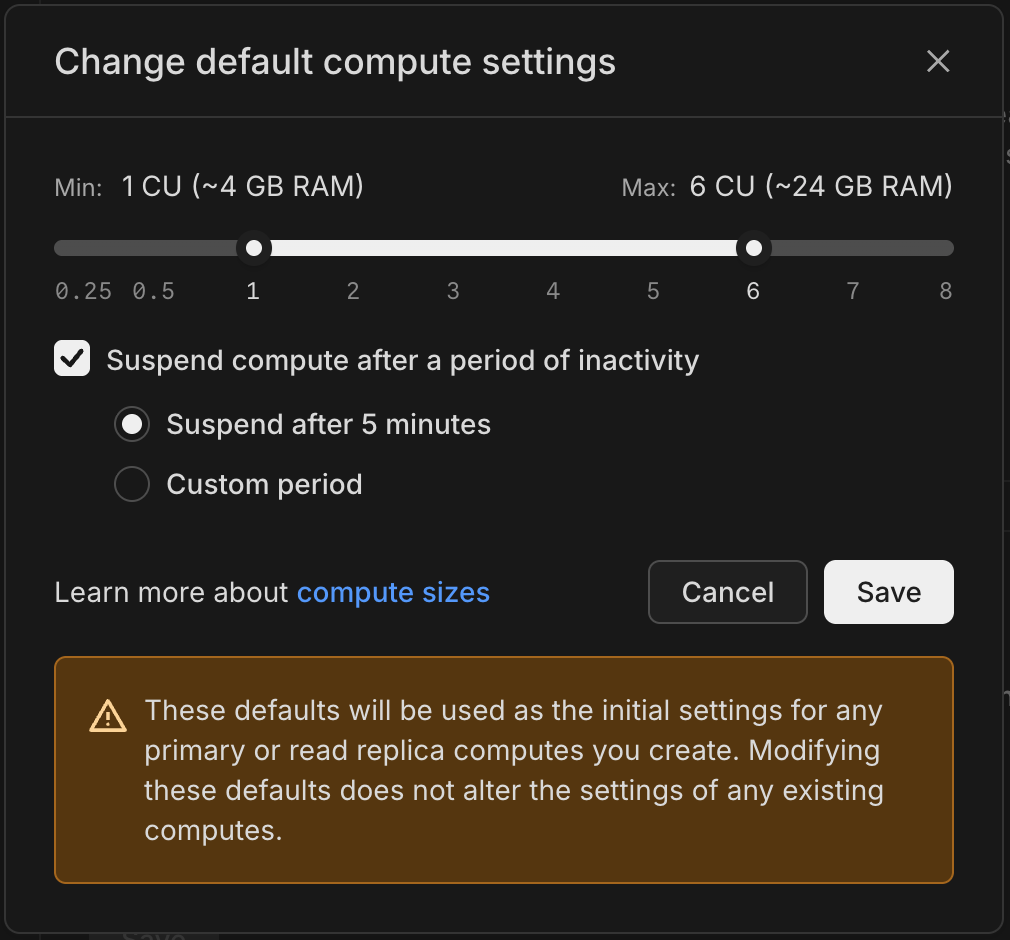Image resolution: width=1010 pixels, height=940 pixels.
Task: Click the 4 CU slider mark
Action: tap(553, 291)
